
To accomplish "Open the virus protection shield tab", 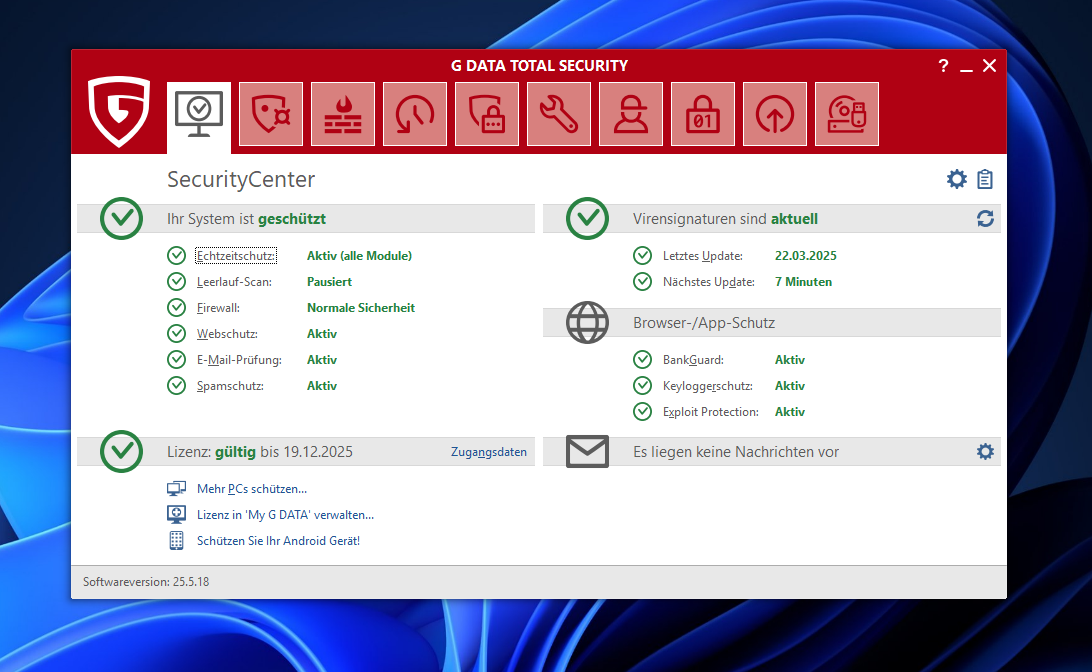I will pyautogui.click(x=271, y=114).
